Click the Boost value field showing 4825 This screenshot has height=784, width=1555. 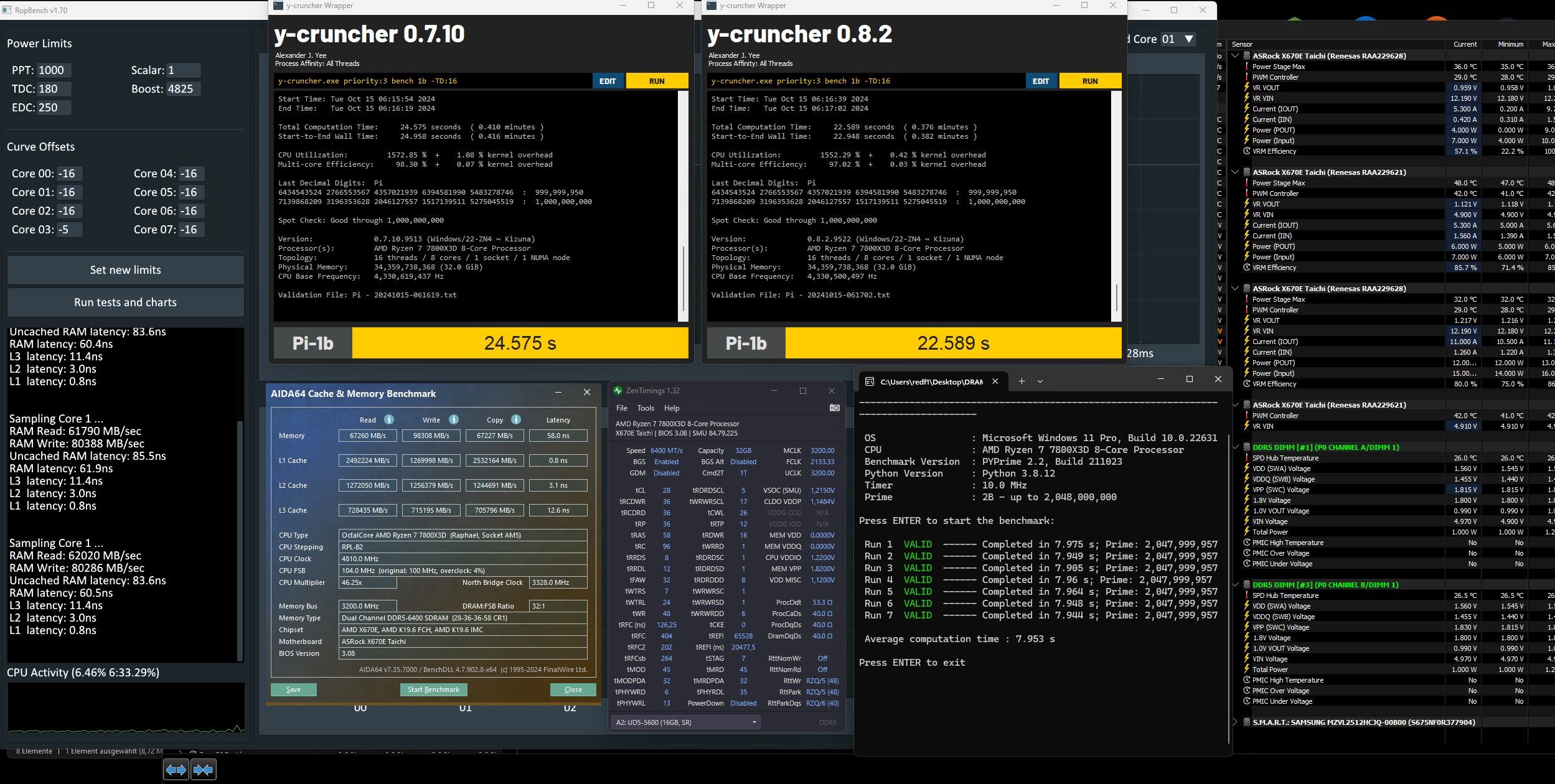(x=183, y=89)
